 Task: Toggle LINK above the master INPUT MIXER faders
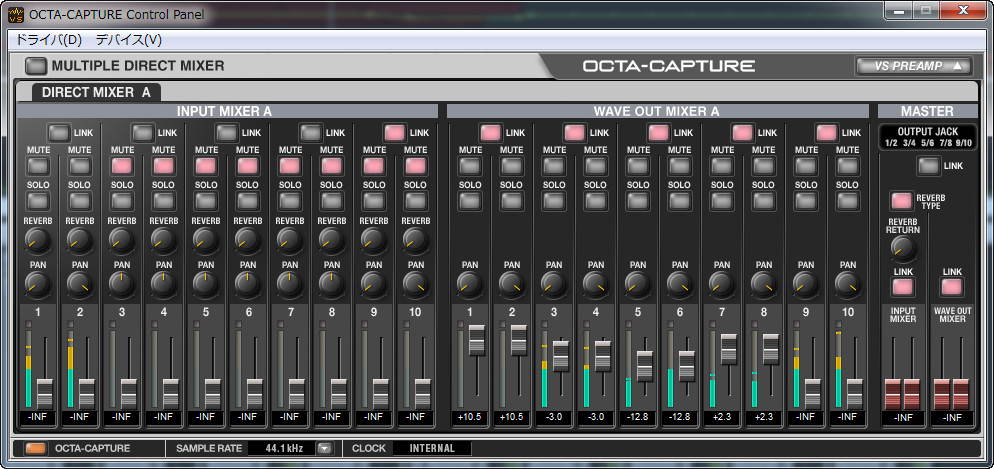tap(903, 287)
